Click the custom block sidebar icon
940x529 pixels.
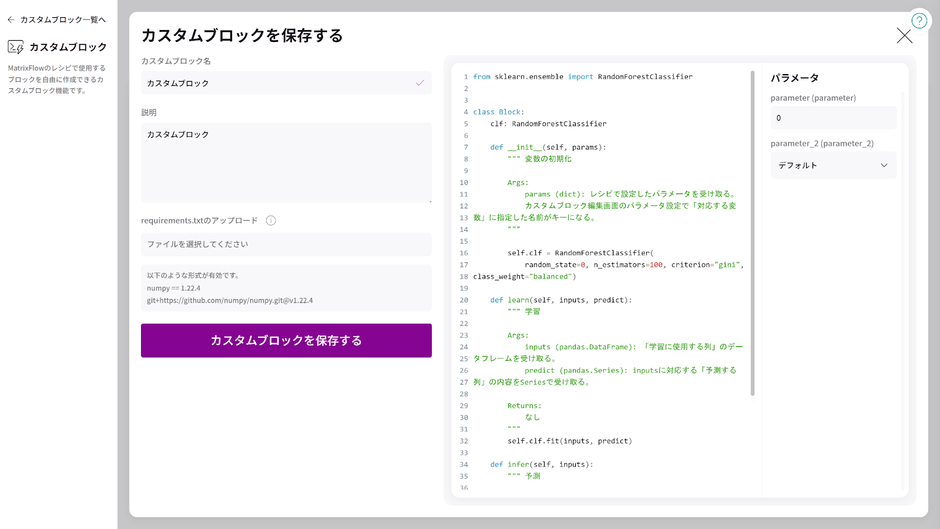(16, 47)
